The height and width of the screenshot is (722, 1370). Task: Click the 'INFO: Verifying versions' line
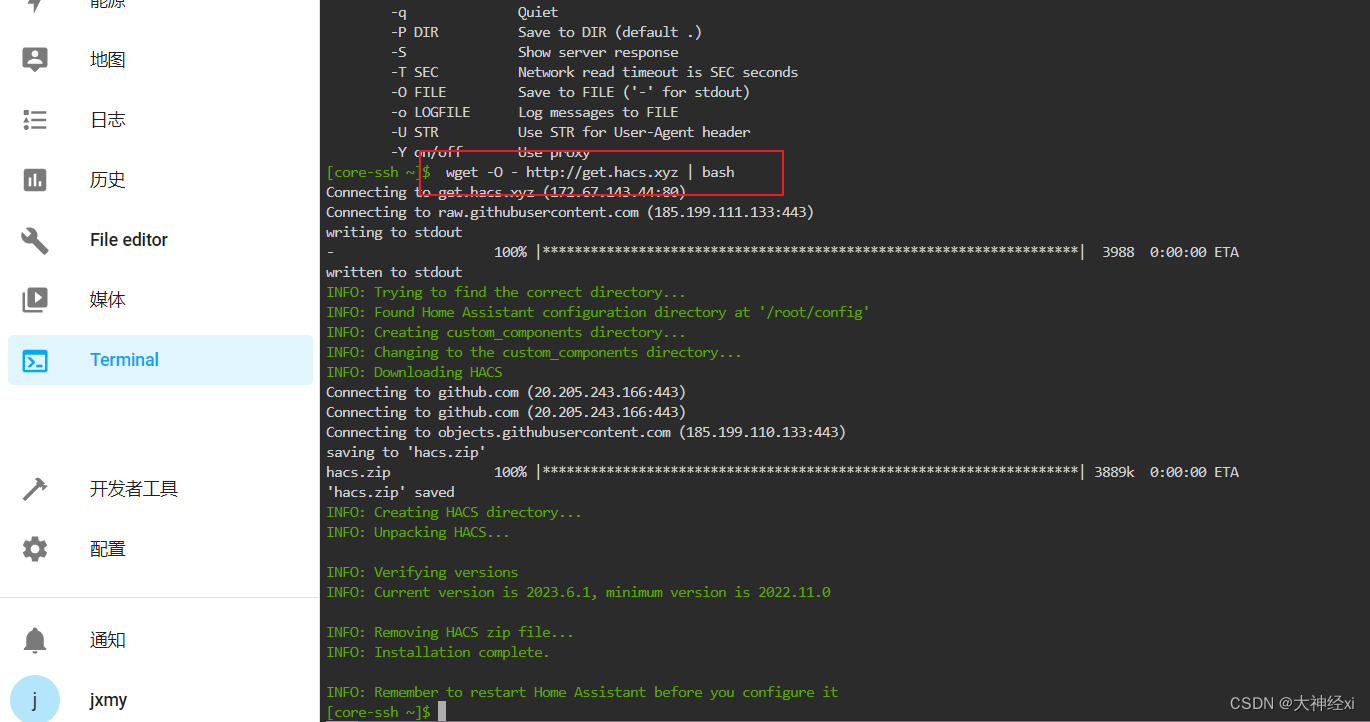point(422,572)
